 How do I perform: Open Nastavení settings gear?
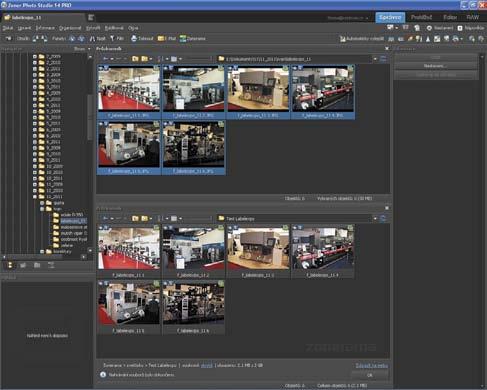pyautogui.click(x=439, y=28)
